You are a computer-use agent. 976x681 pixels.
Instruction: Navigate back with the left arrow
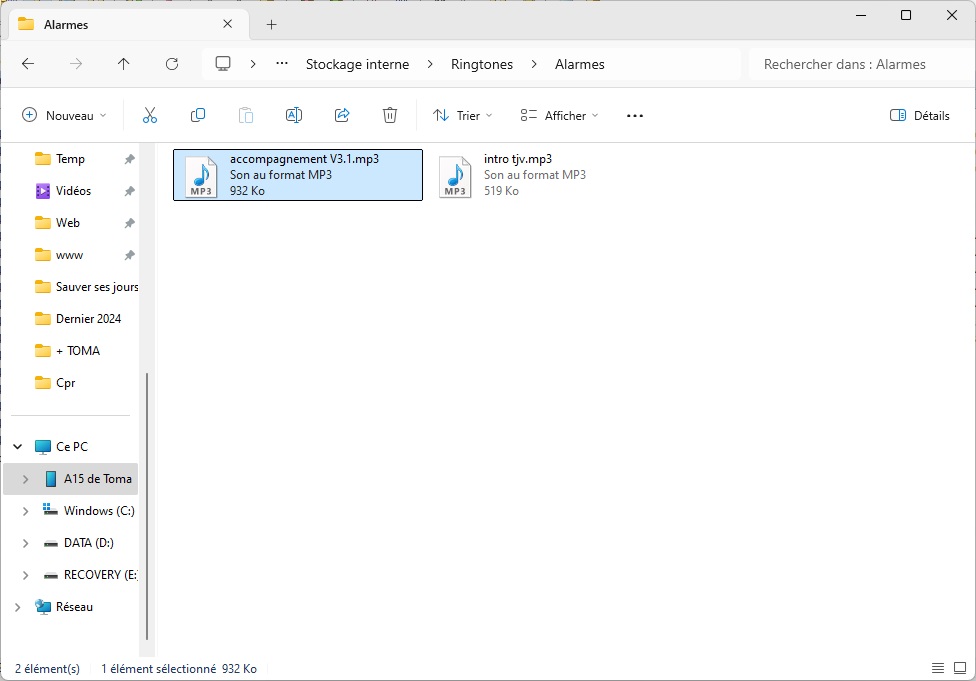[x=28, y=64]
